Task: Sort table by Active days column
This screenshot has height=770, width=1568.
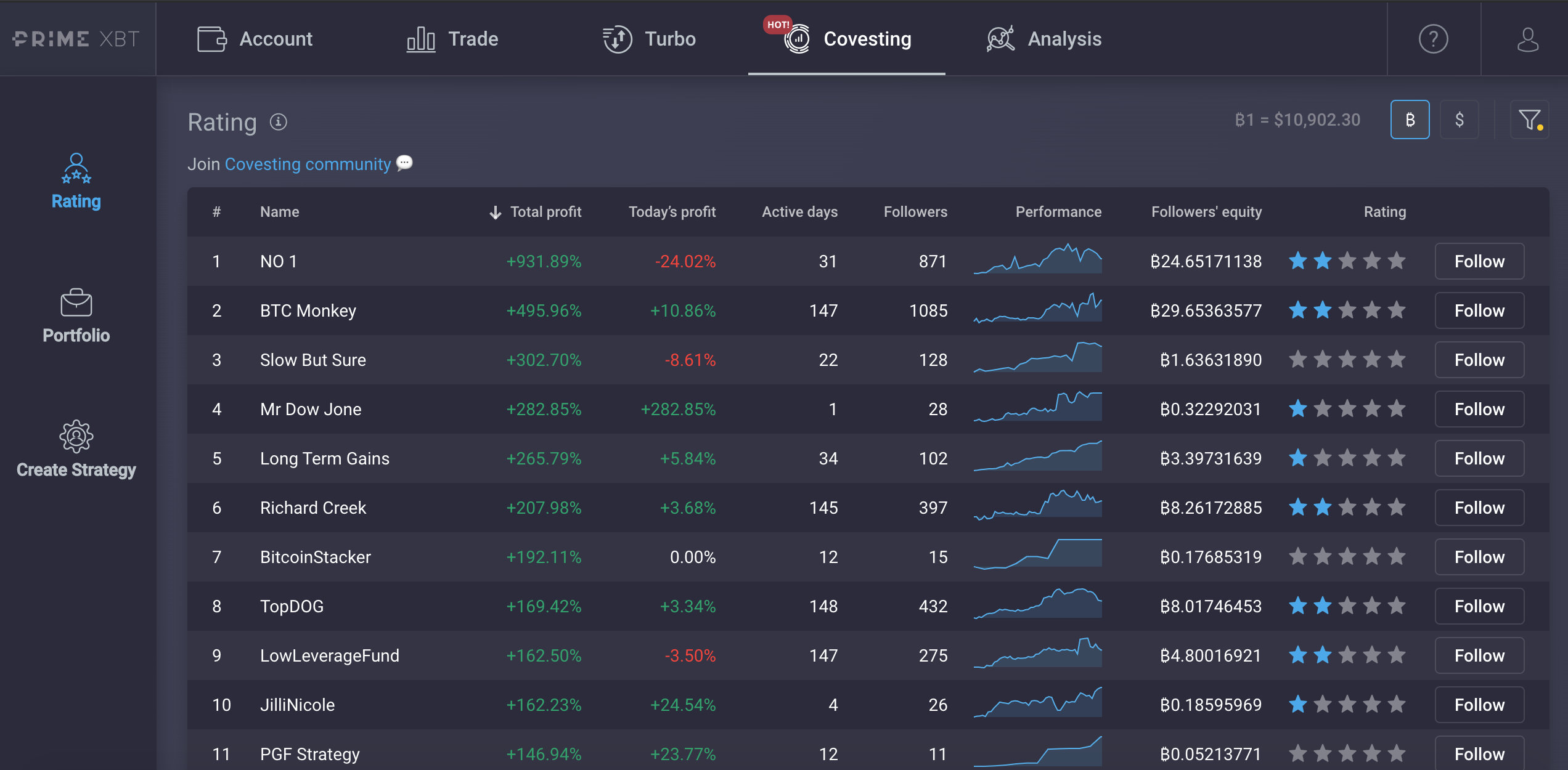Action: (799, 212)
